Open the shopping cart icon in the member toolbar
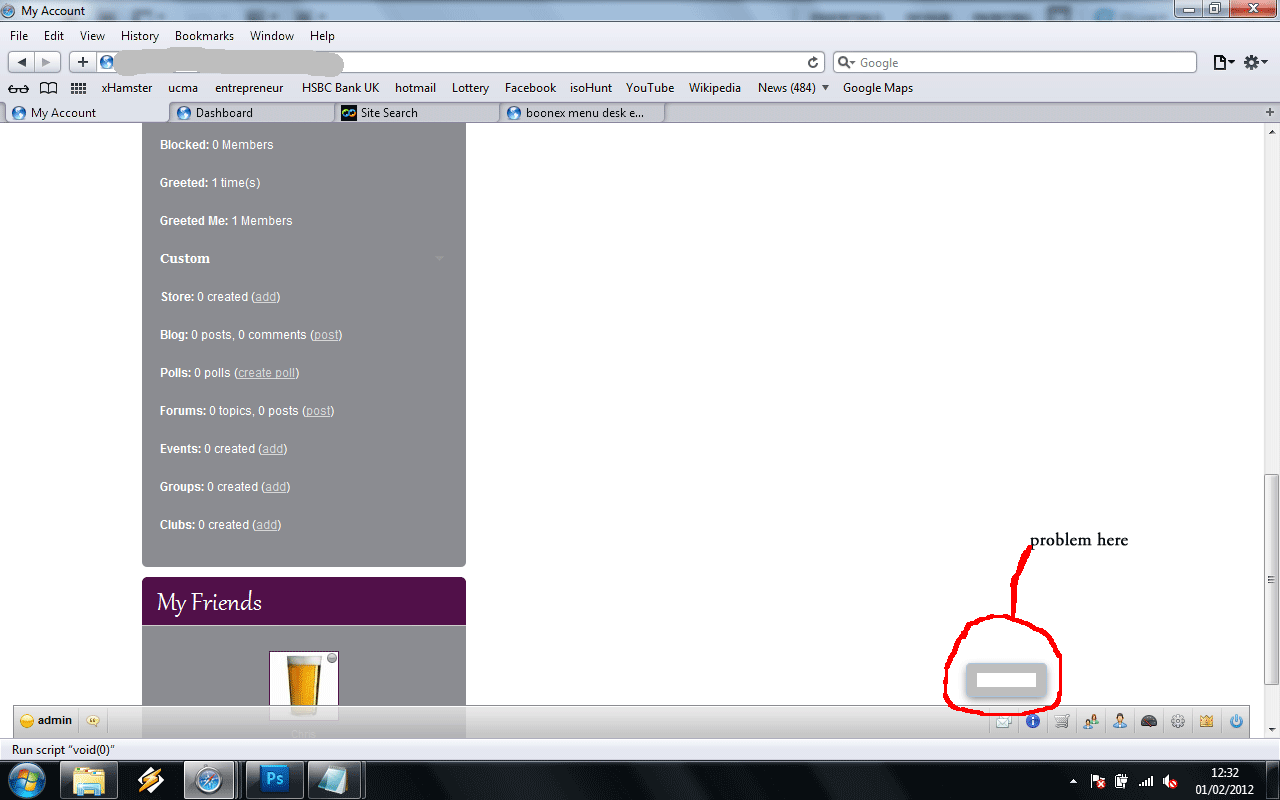 pyautogui.click(x=1062, y=721)
